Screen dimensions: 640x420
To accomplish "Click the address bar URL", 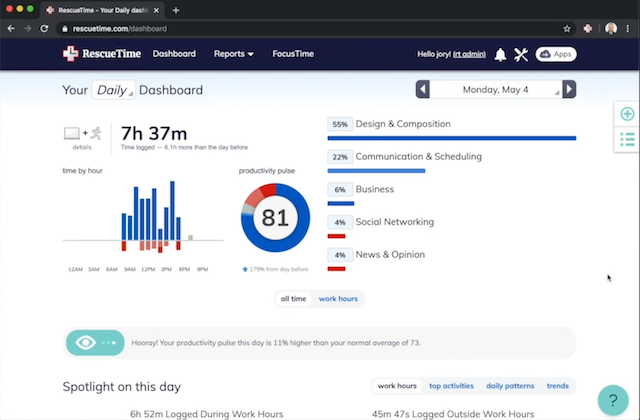I will pos(120,29).
